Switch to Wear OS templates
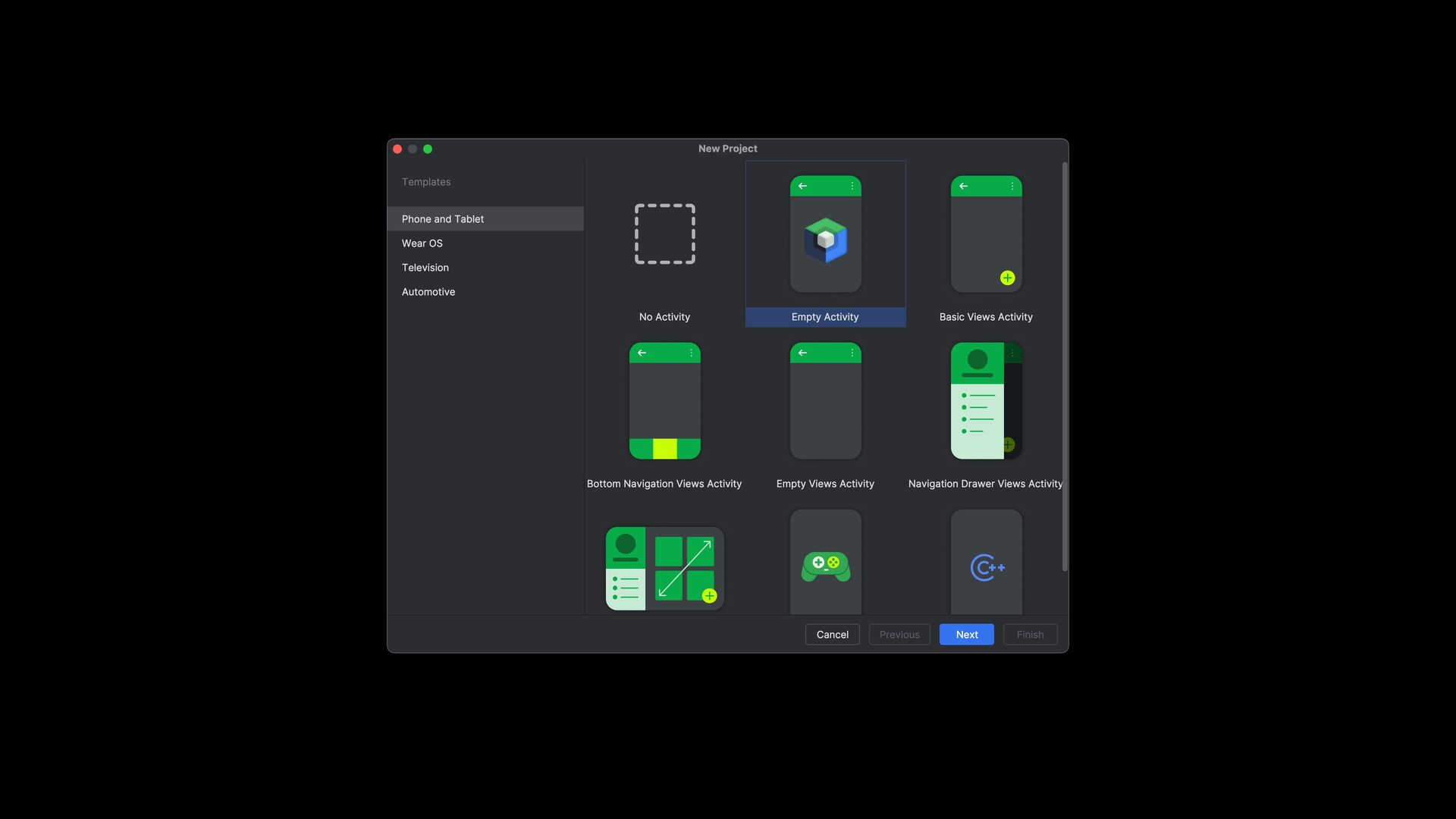This screenshot has height=819, width=1456. (485, 243)
